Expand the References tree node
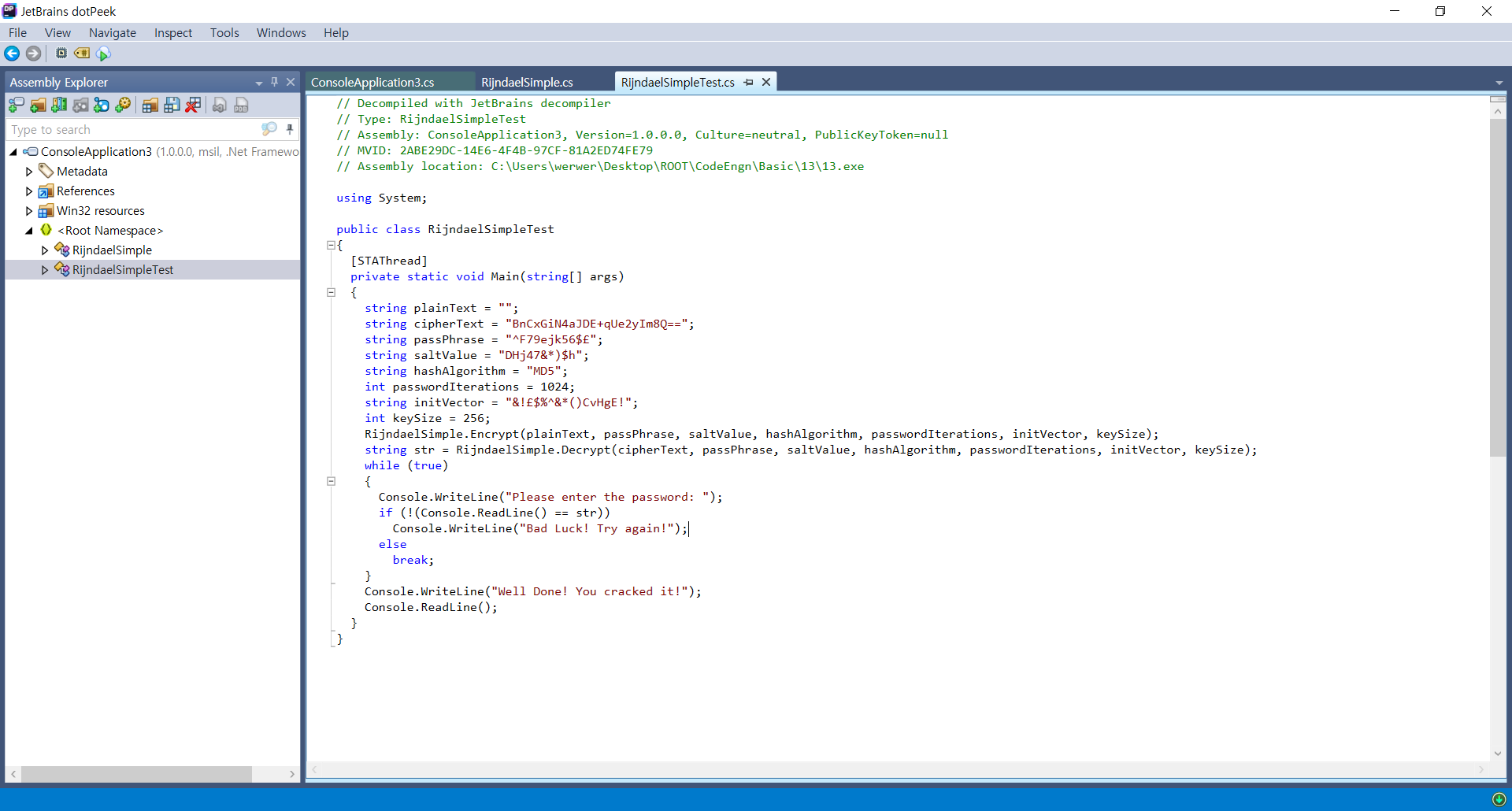1512x811 pixels. click(x=29, y=191)
